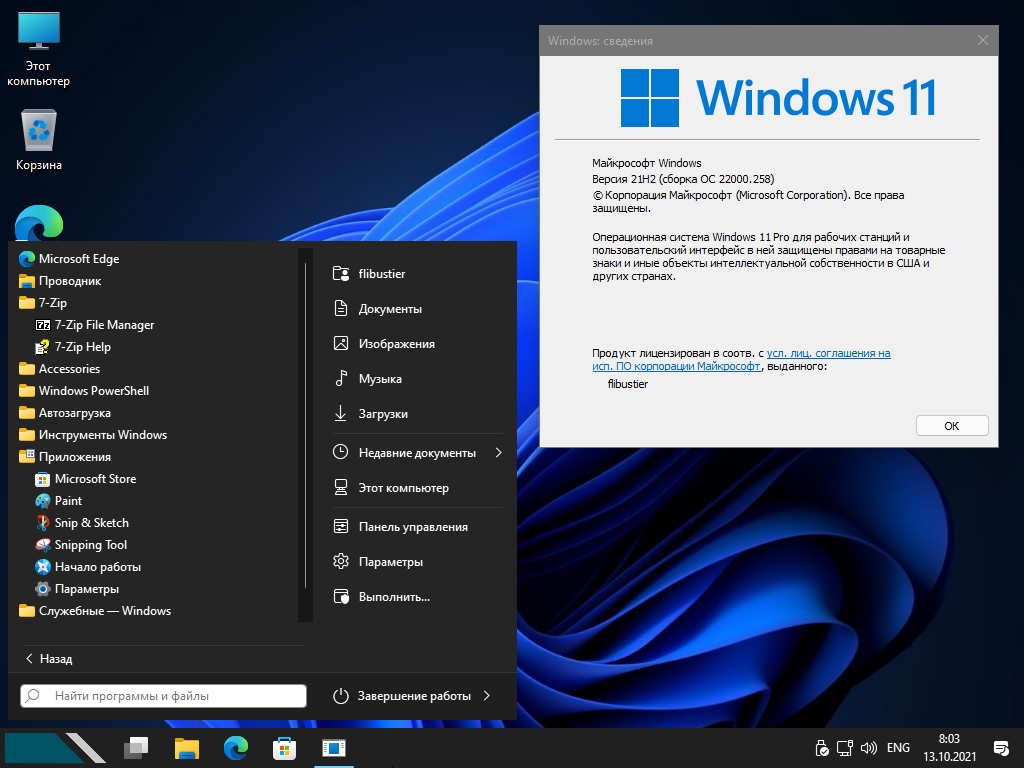Expand the Недавние документы submenu arrow
The image size is (1024, 768).
pyautogui.click(x=498, y=453)
